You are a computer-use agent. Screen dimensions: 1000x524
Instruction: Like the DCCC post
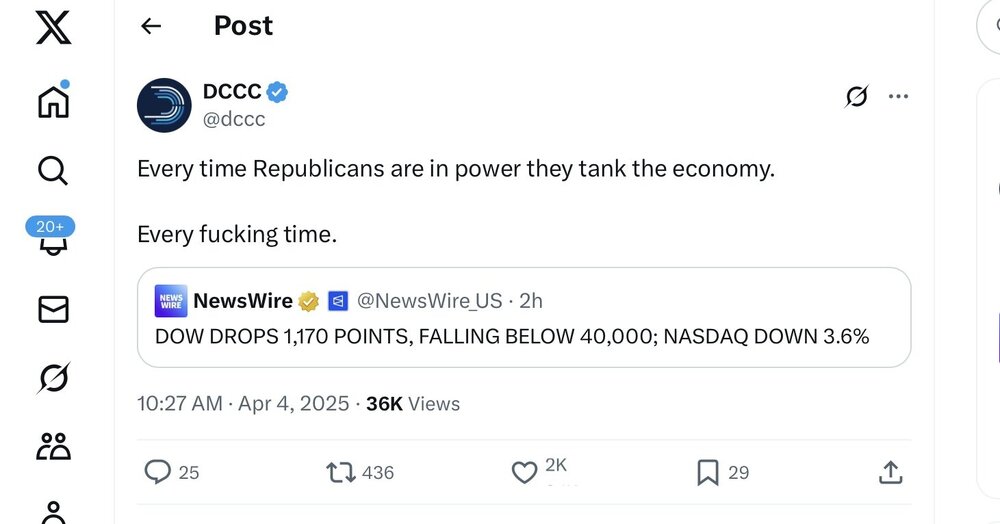click(x=524, y=472)
